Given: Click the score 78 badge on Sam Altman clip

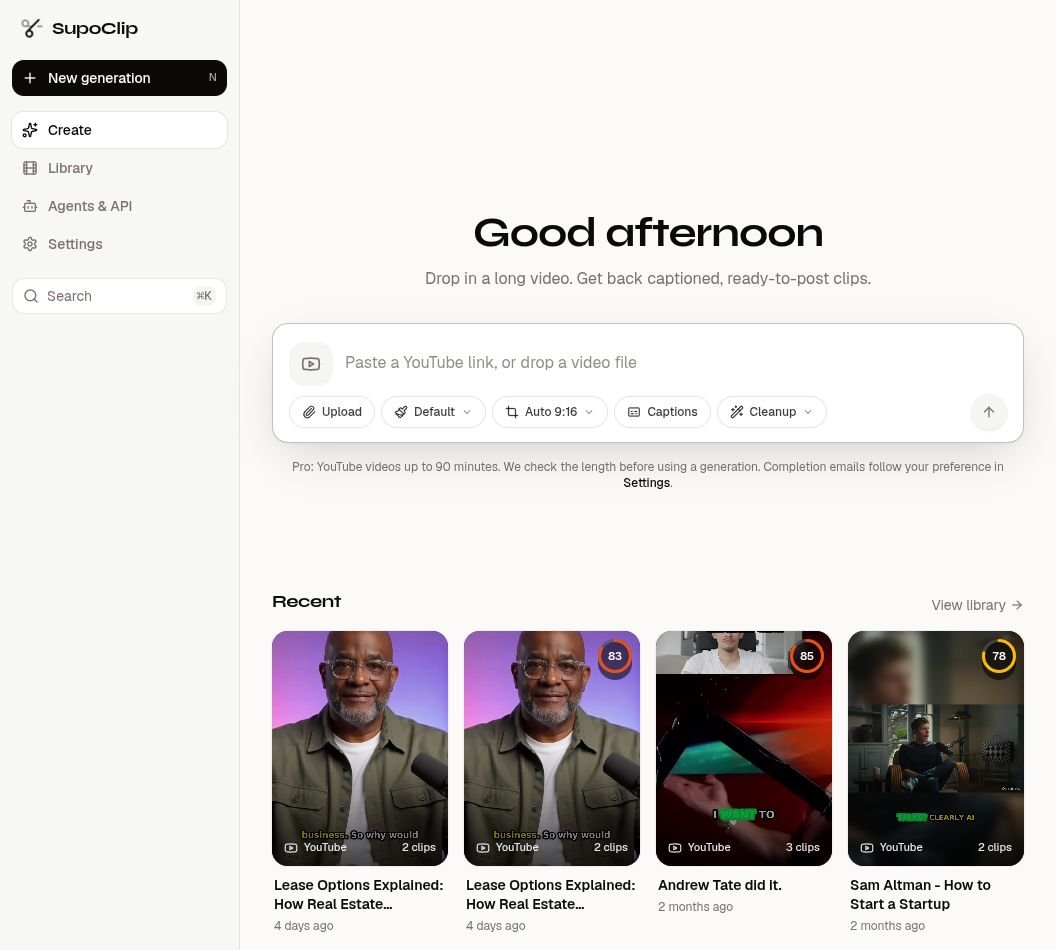Looking at the screenshot, I should pos(998,656).
